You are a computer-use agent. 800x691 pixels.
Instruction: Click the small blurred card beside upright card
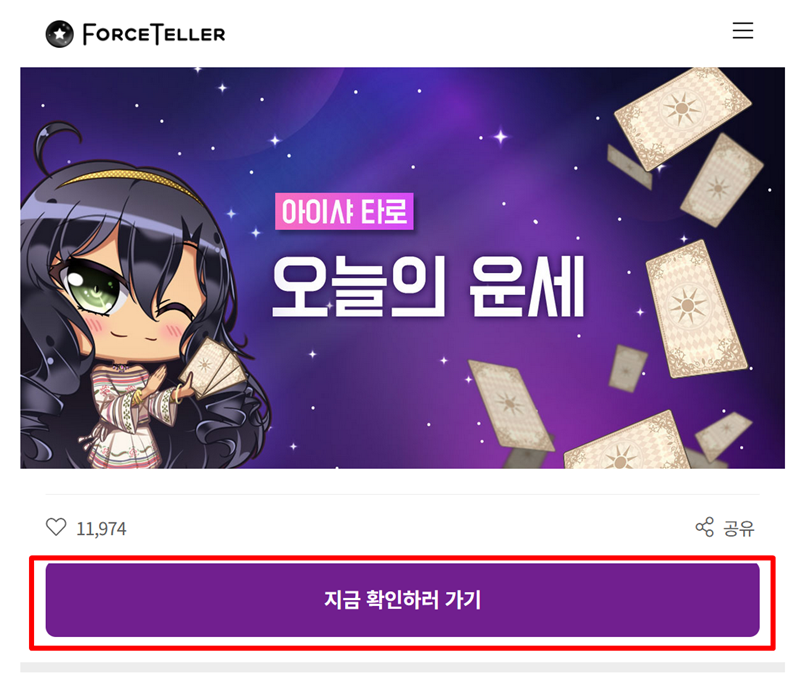pos(628,368)
